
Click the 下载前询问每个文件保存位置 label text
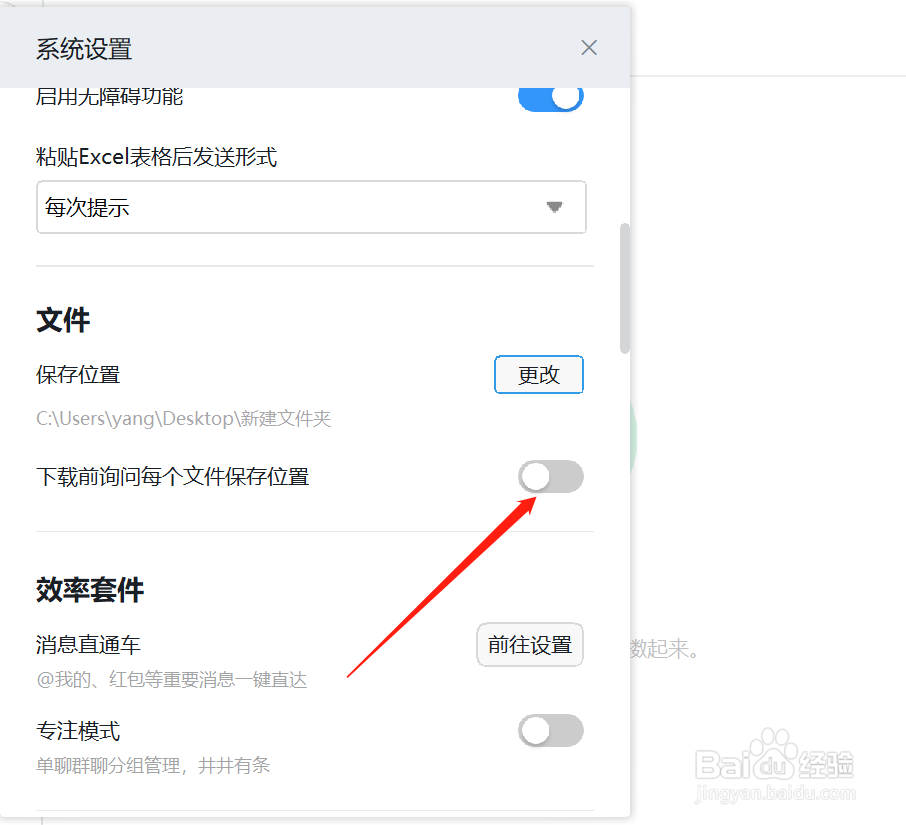click(173, 477)
